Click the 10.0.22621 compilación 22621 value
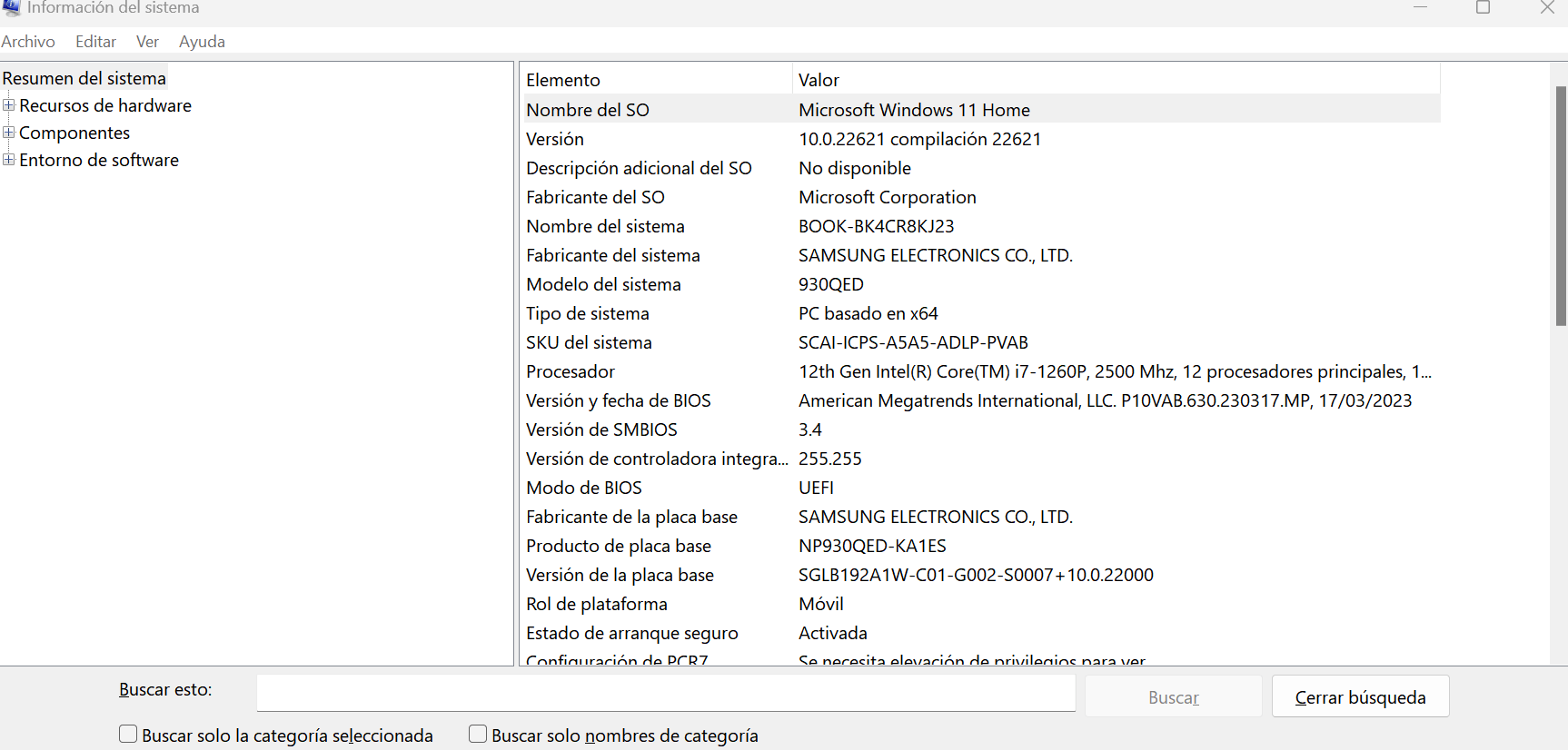The width and height of the screenshot is (1568, 750). coord(919,139)
